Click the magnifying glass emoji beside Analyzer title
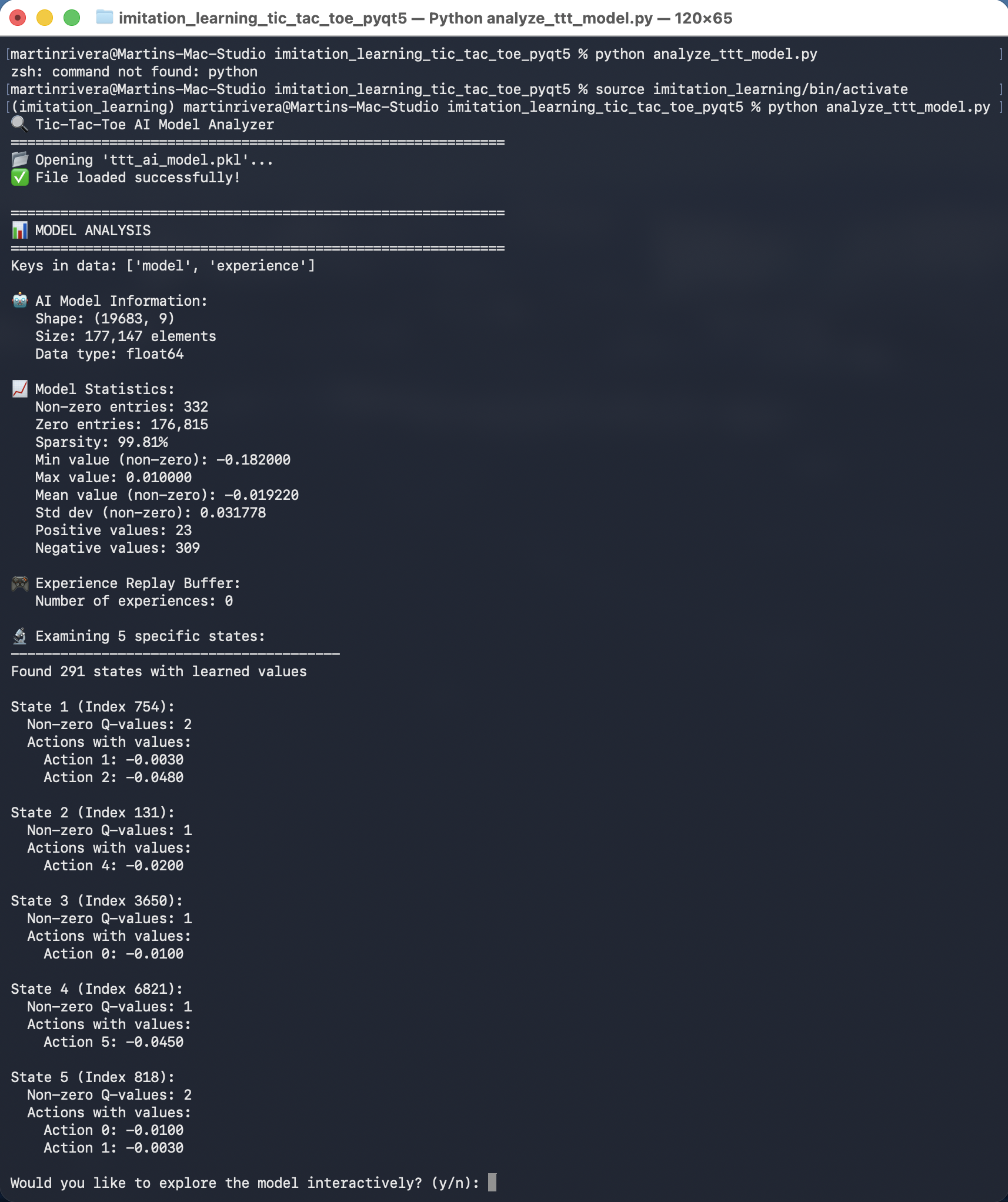The image size is (1008, 1202). coord(19,124)
